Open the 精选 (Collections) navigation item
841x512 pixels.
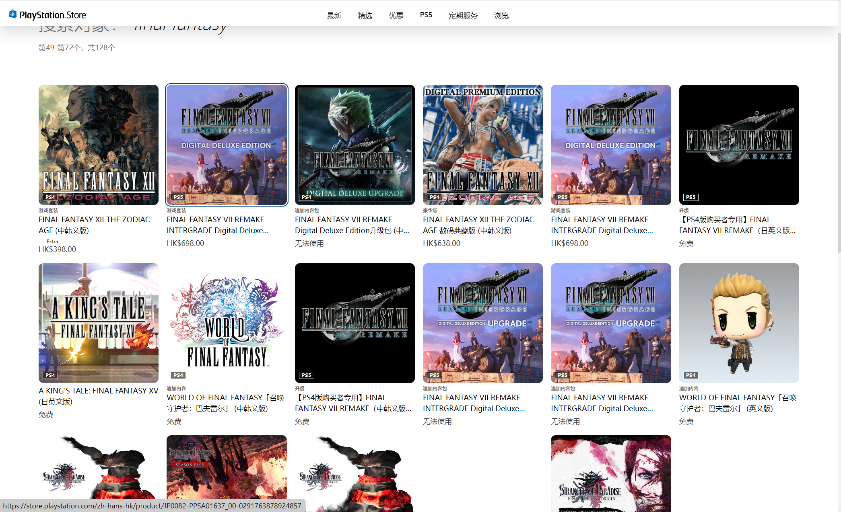[x=365, y=16]
